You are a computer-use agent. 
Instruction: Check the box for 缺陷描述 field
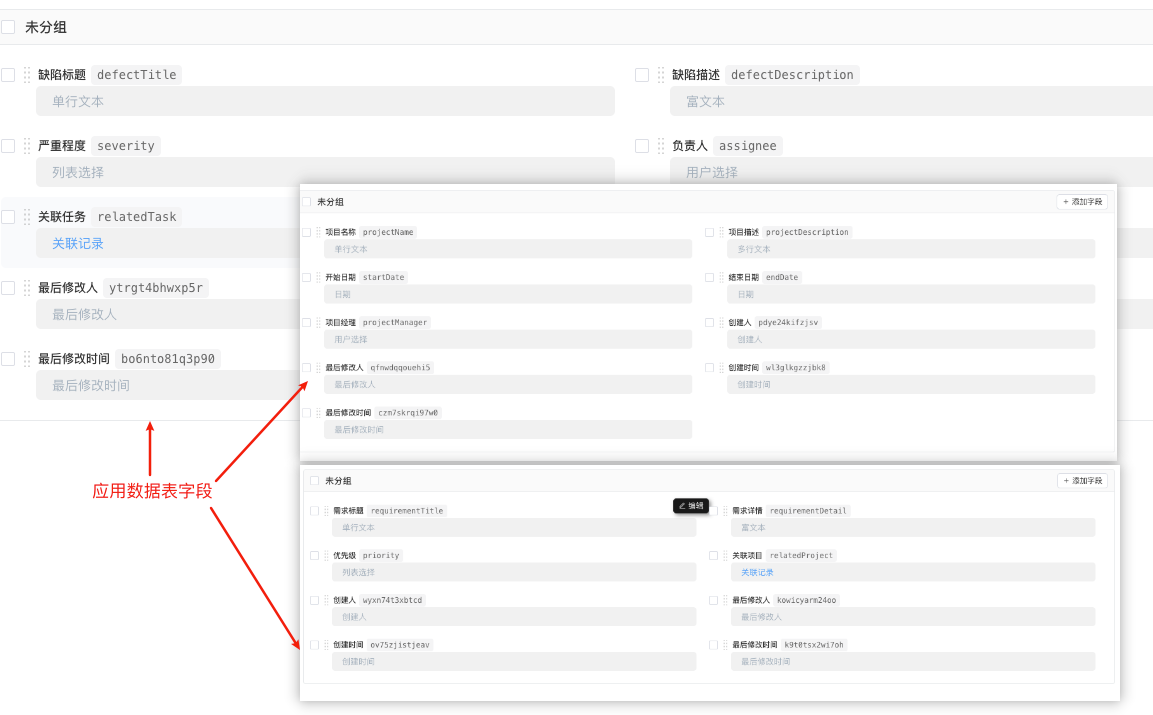tap(642, 75)
